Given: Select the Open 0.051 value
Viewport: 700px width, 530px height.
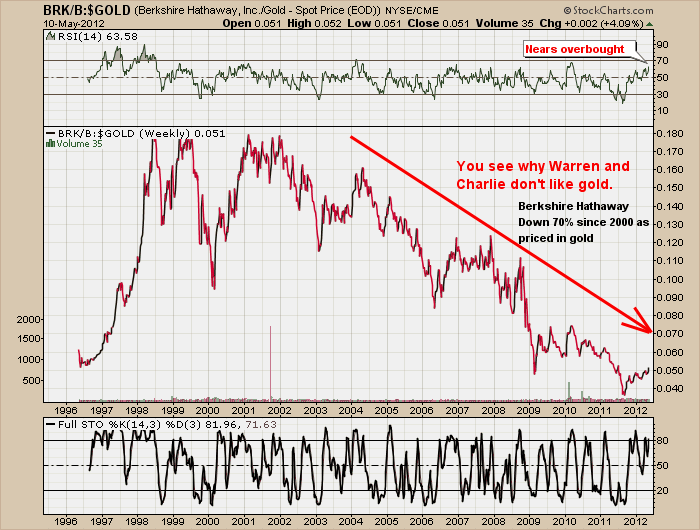Looking at the screenshot, I should click(251, 23).
